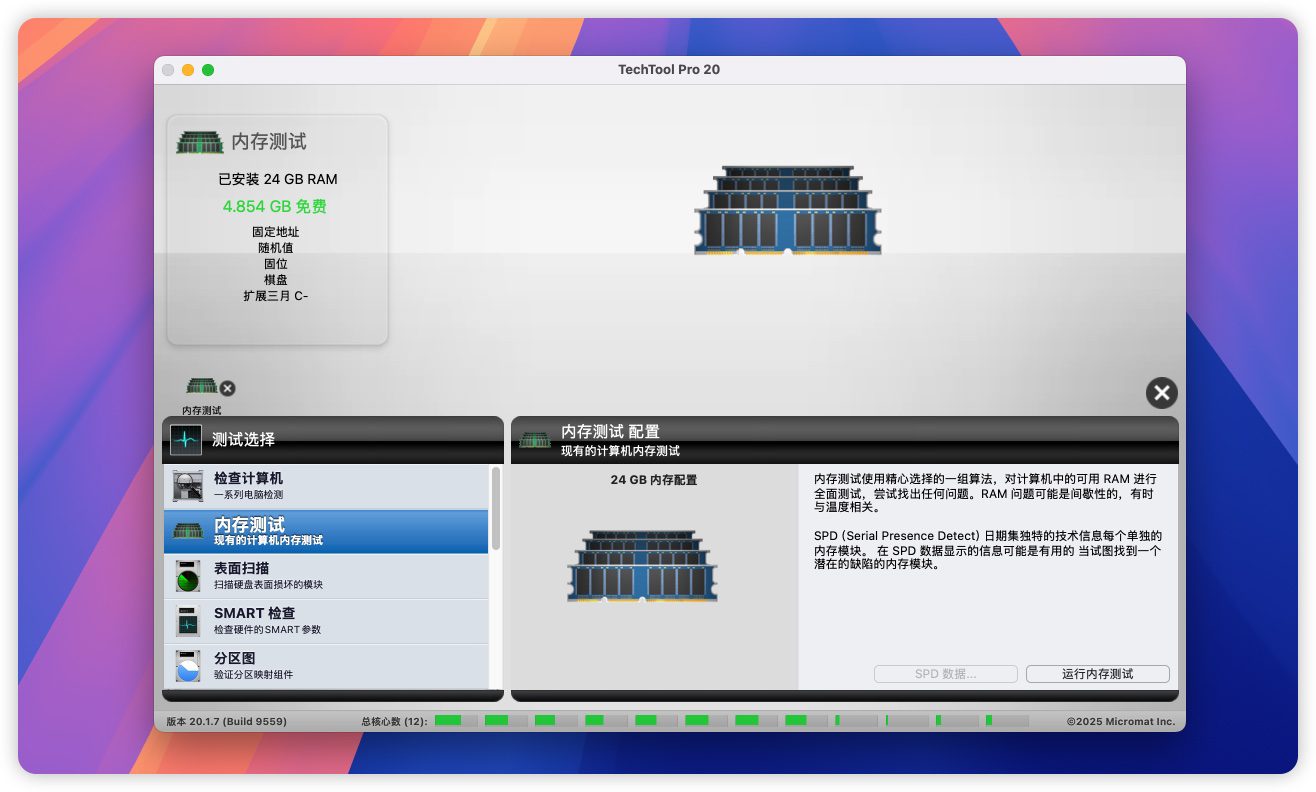Click the 检查计算机 computer icon
Screen dimensions: 1316x792
click(188, 486)
